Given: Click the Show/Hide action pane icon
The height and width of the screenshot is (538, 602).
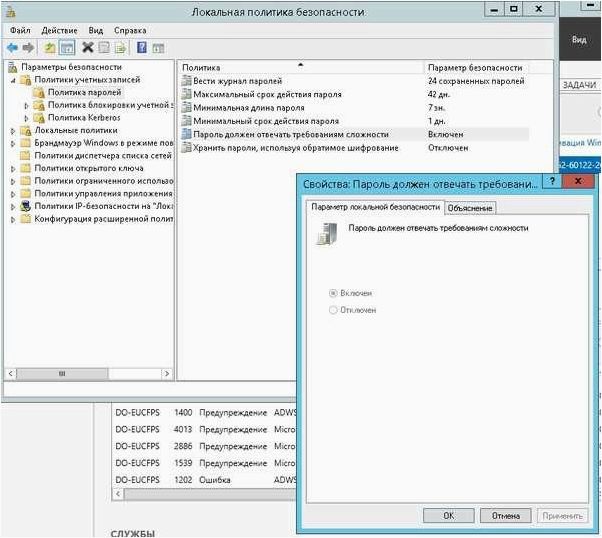Looking at the screenshot, I should [158, 48].
